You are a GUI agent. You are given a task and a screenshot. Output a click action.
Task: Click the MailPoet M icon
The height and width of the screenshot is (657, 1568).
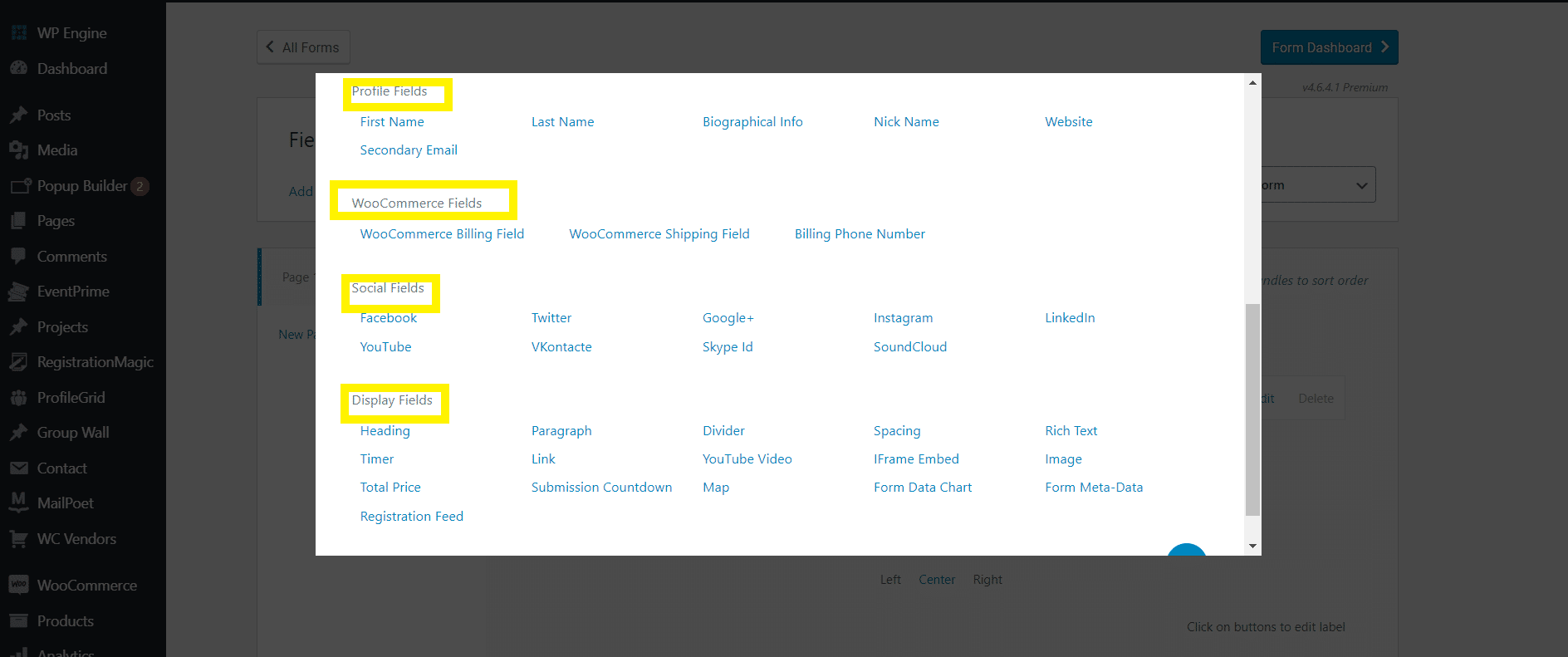click(19, 503)
